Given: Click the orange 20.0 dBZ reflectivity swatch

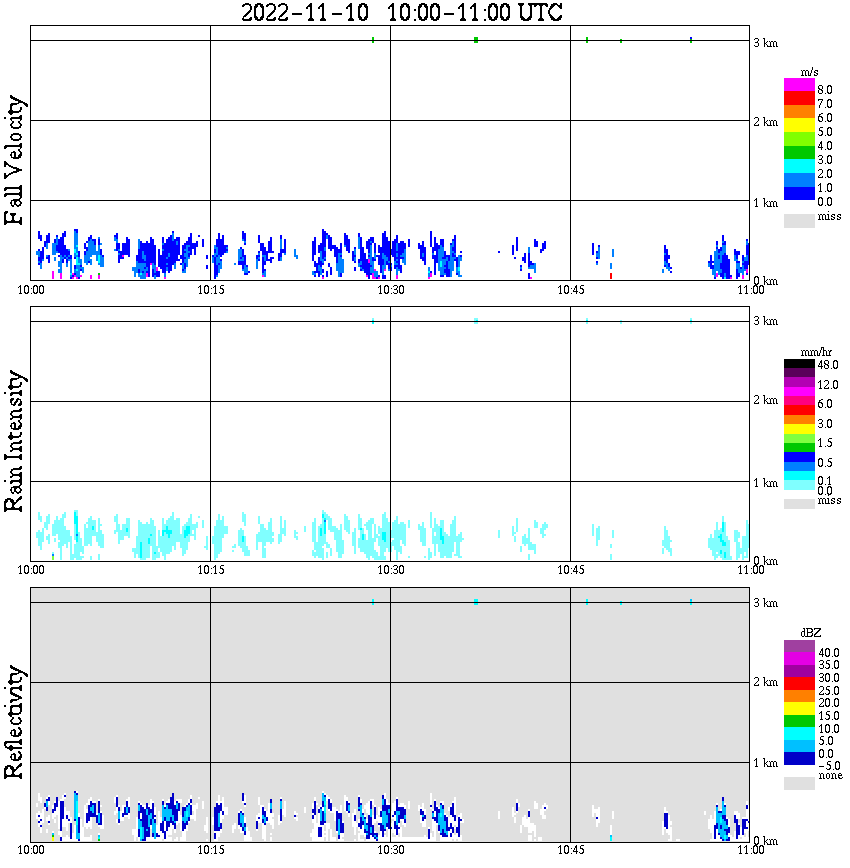Looking at the screenshot, I should click(x=799, y=696).
